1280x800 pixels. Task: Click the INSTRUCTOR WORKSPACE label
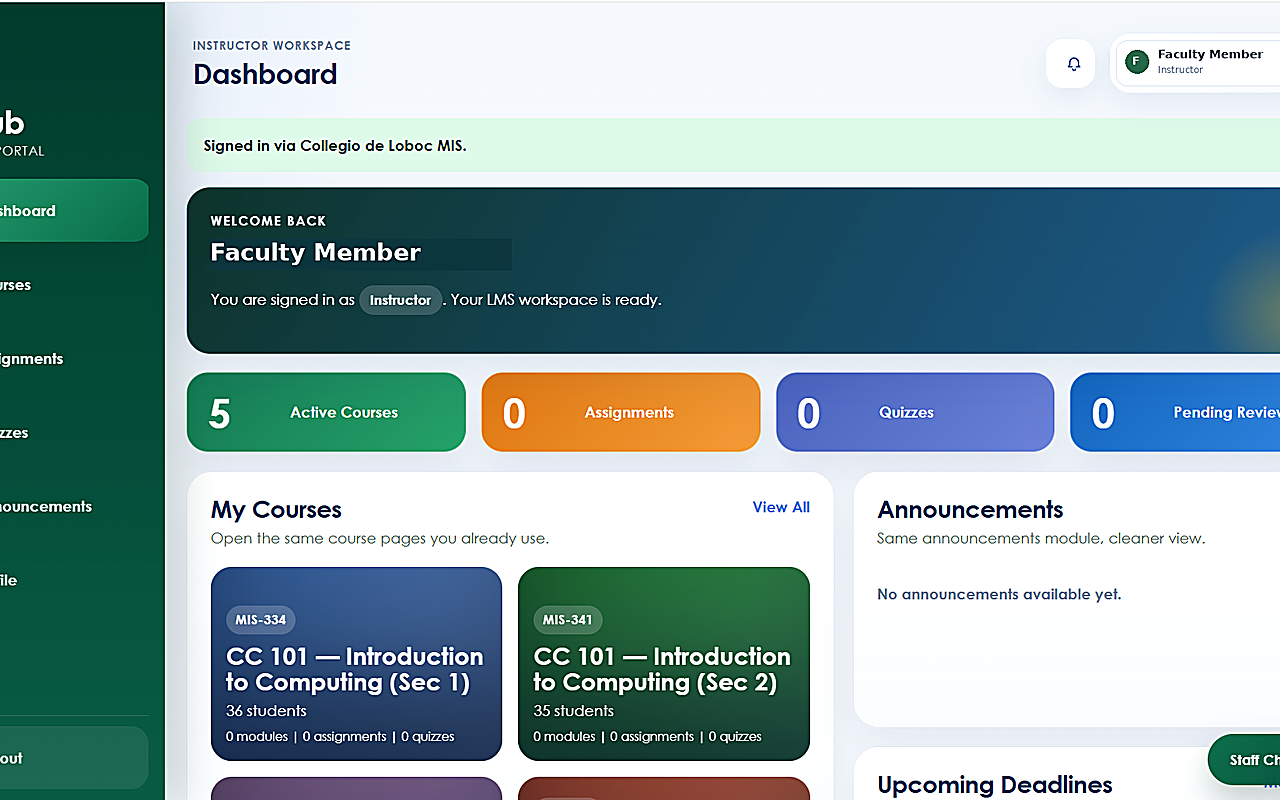pos(272,46)
